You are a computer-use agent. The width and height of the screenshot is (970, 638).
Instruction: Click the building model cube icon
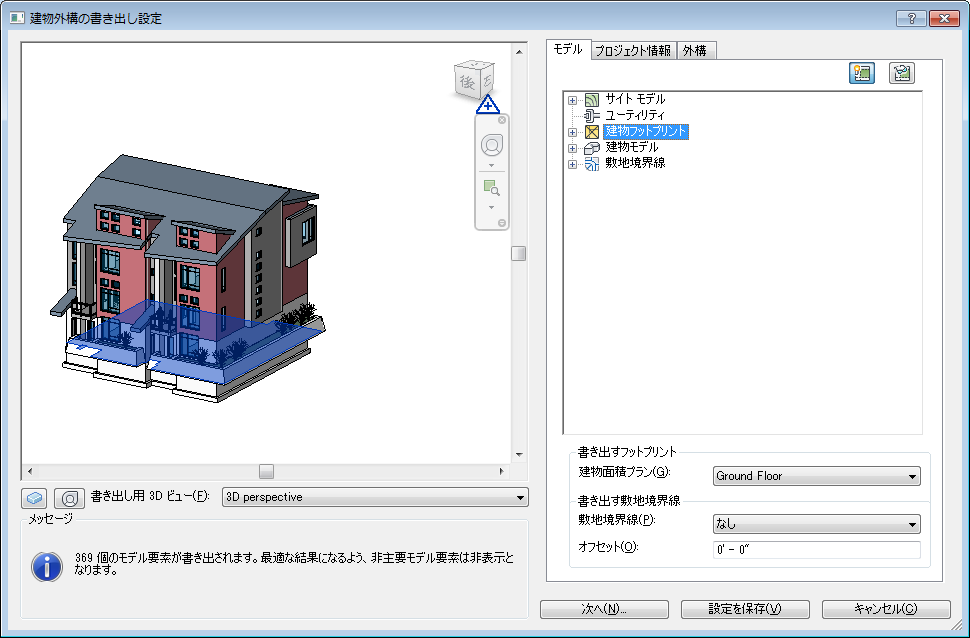[x=592, y=148]
